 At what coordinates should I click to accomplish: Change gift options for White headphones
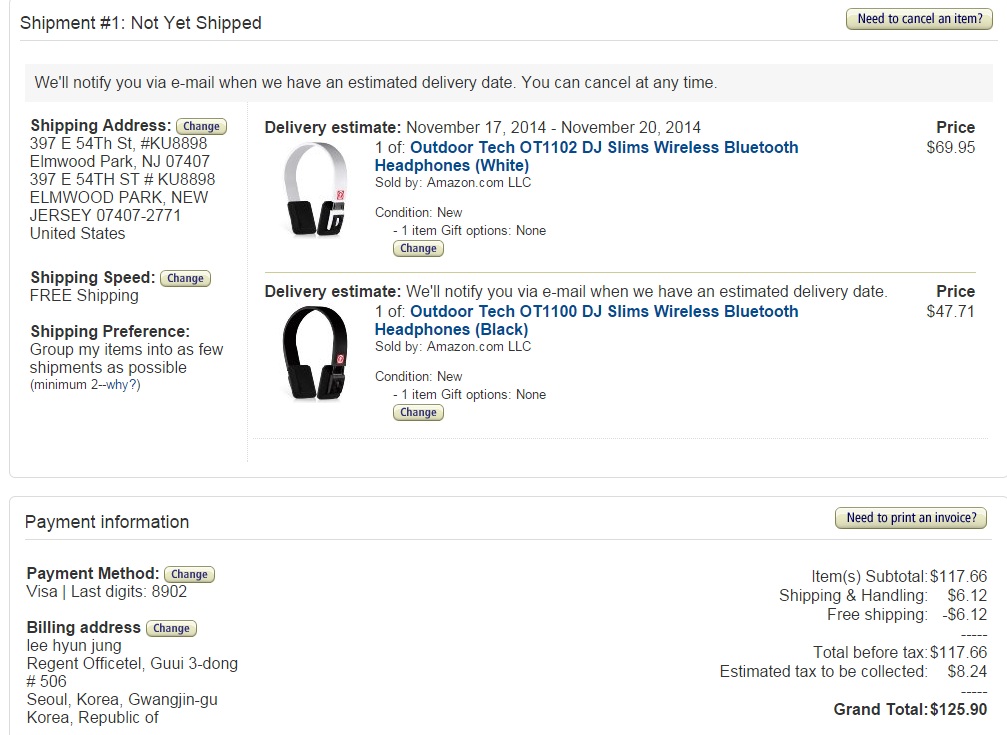418,249
